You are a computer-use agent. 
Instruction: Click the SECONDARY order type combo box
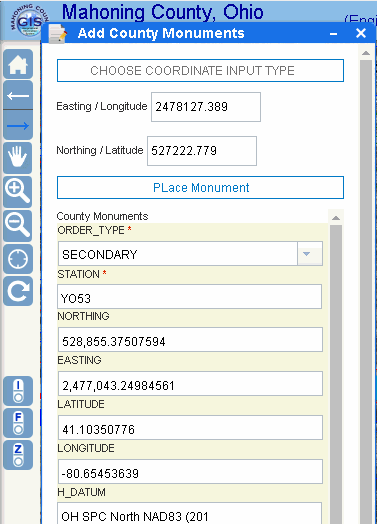pos(190,254)
